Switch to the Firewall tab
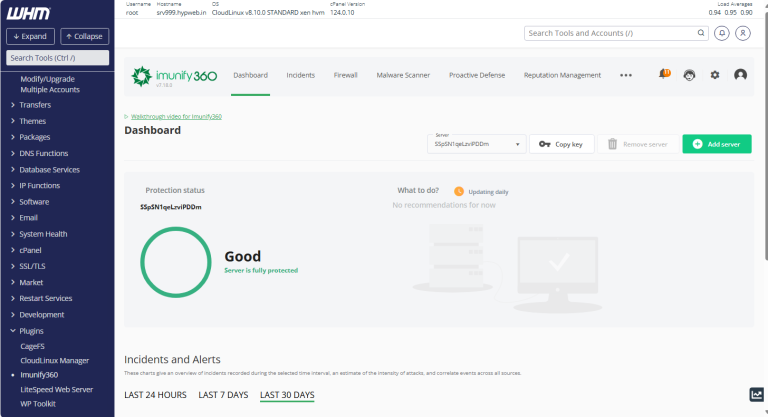 (345, 75)
